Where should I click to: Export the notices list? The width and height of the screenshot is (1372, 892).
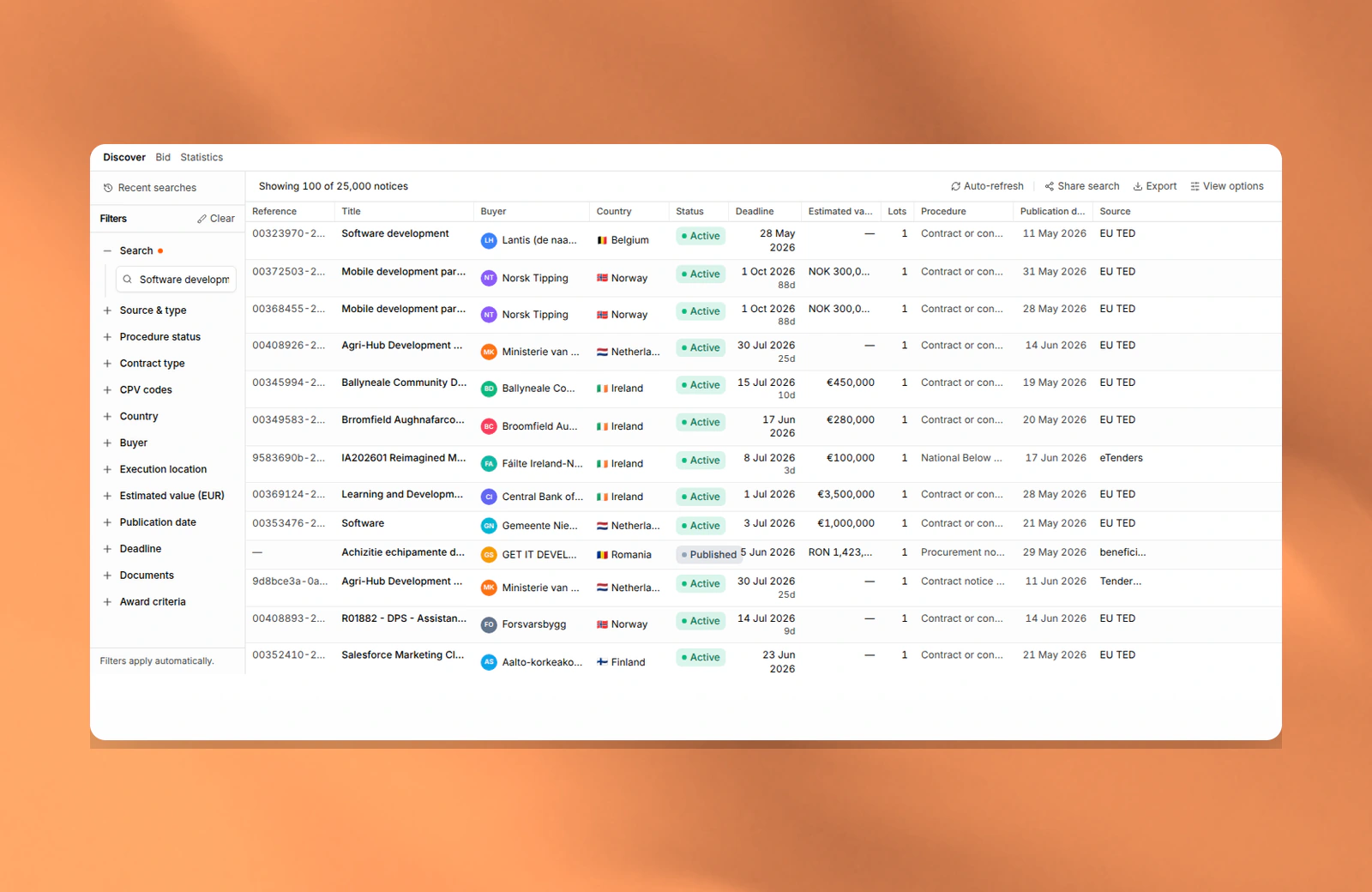(1155, 186)
